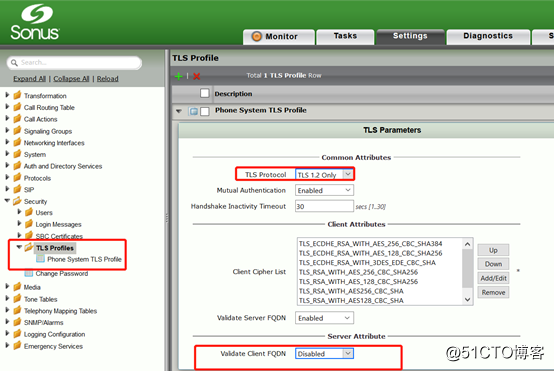Click the search magnifier icon
Screen dimensions: 554x371
point(14,63)
